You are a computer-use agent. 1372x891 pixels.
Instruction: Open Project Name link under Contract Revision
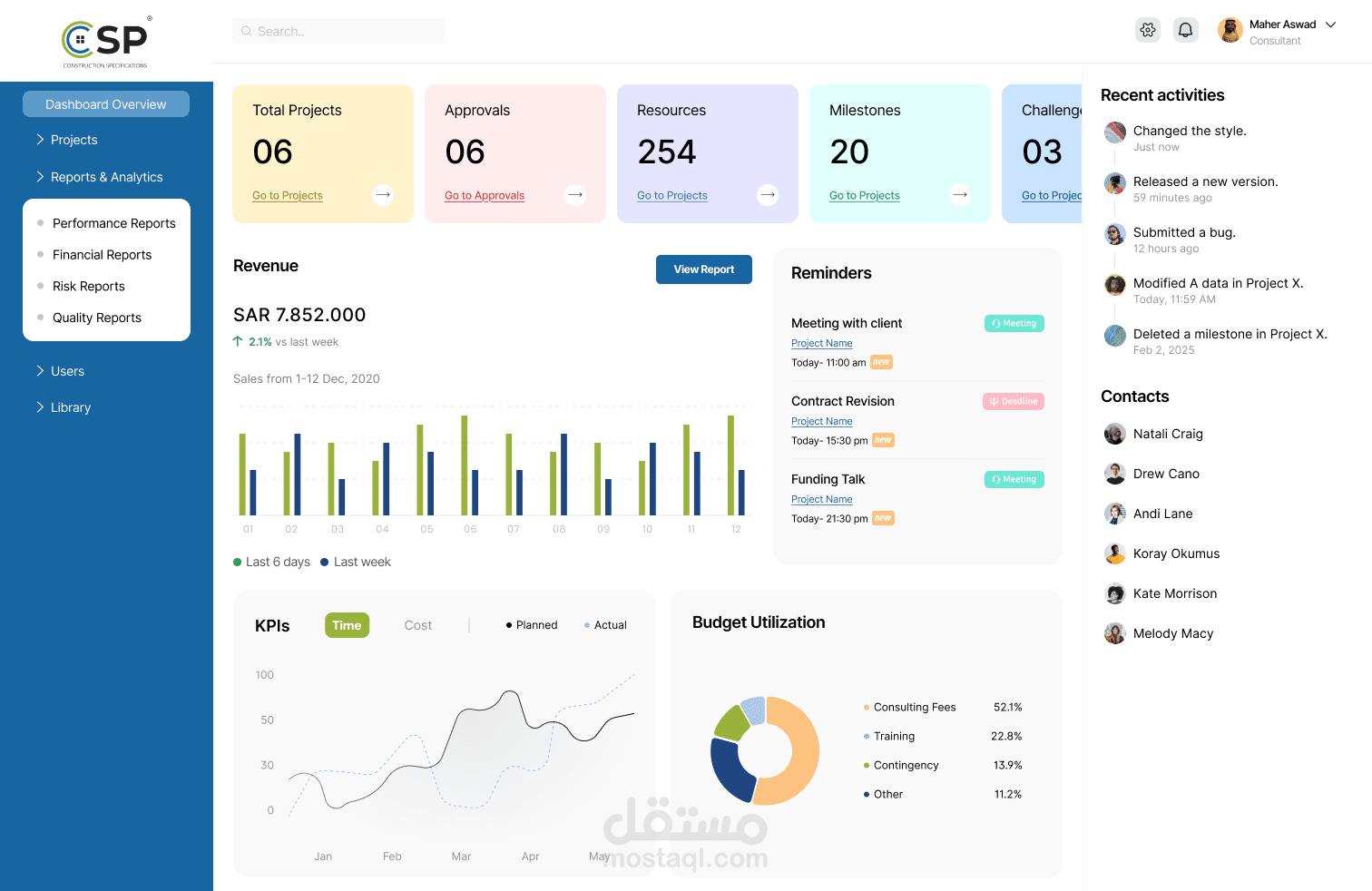coord(822,421)
